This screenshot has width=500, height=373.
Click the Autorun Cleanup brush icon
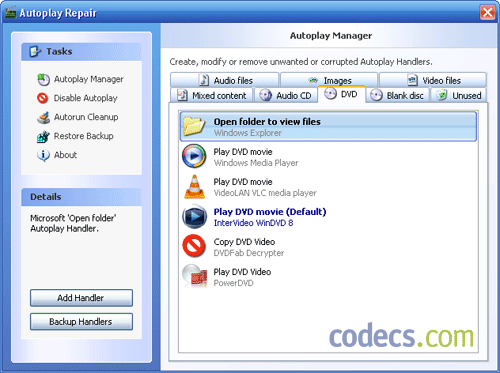(x=43, y=117)
